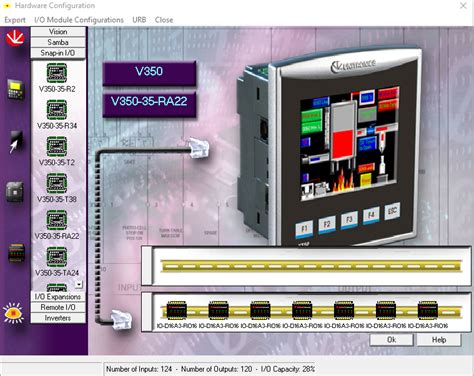Select the Vision category tab

[58, 32]
